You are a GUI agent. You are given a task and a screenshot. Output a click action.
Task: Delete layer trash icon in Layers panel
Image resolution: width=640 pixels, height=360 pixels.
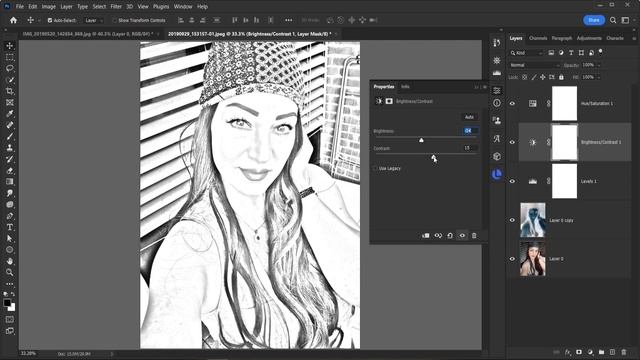click(x=624, y=352)
